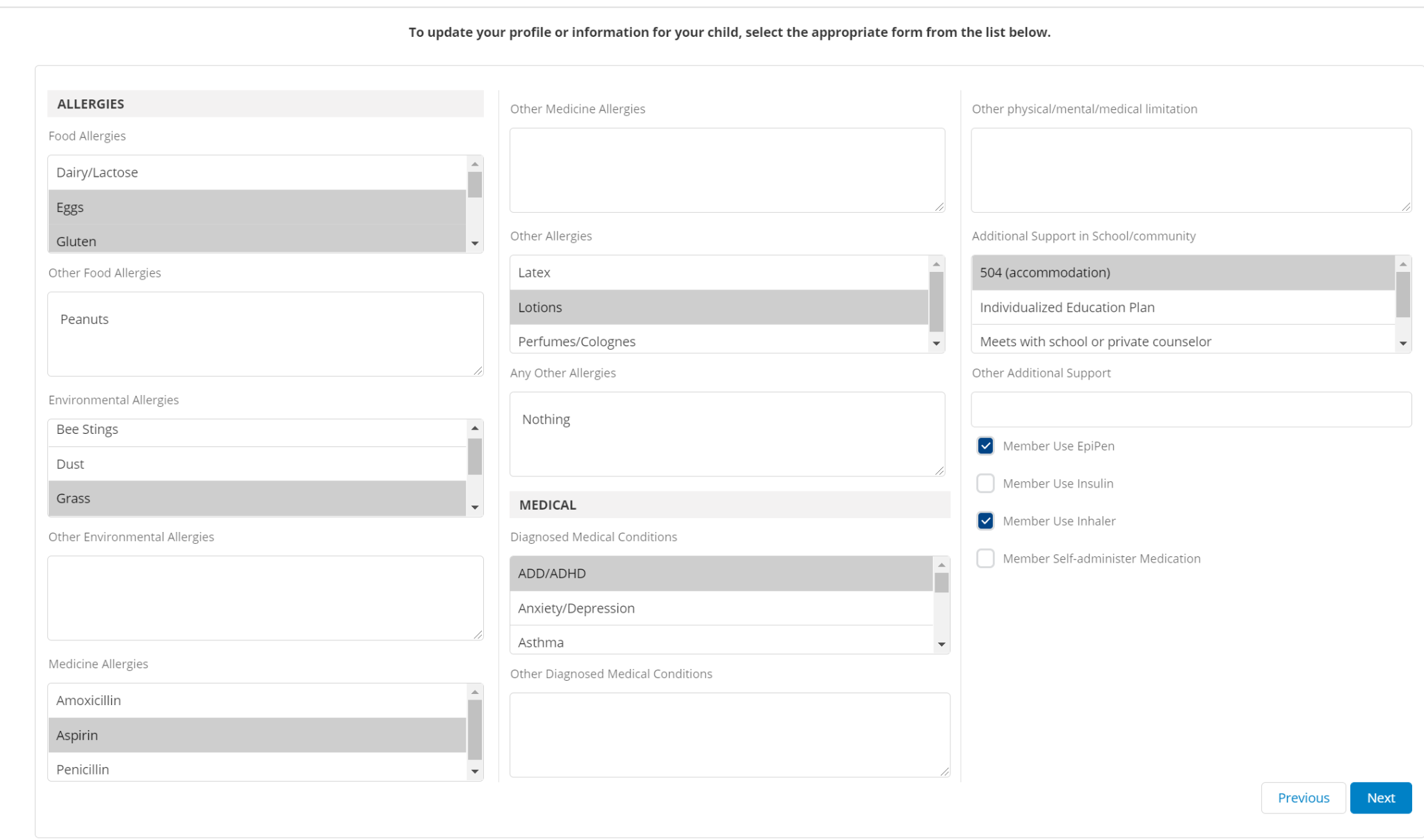1424x840 pixels.
Task: Click the Next button
Action: click(1380, 798)
